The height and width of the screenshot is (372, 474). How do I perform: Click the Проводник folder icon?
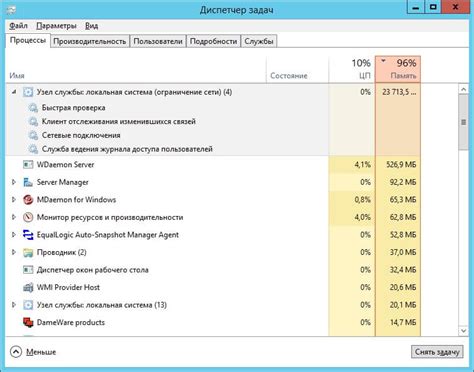pyautogui.click(x=28, y=253)
